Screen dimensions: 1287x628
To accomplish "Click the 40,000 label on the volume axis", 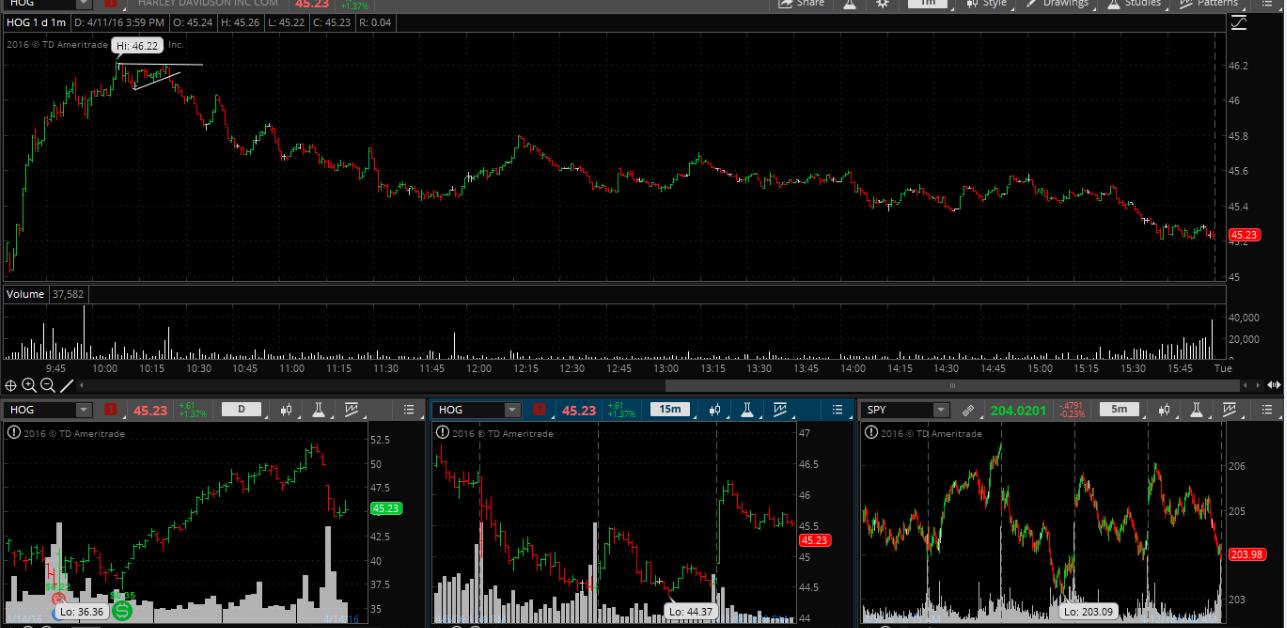I will coord(1245,318).
